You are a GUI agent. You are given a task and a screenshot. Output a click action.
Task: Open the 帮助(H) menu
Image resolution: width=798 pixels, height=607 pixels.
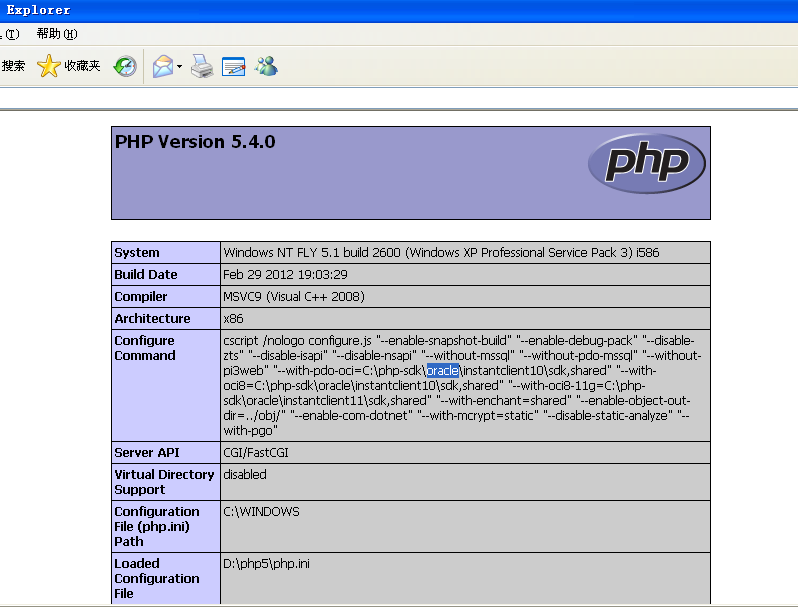tap(57, 34)
